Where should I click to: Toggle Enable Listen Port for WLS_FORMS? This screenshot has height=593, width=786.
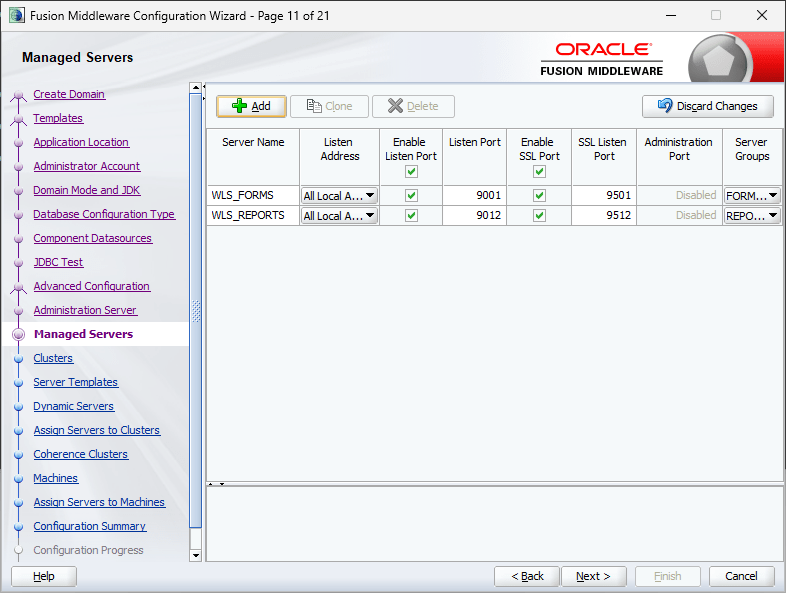[x=412, y=195]
